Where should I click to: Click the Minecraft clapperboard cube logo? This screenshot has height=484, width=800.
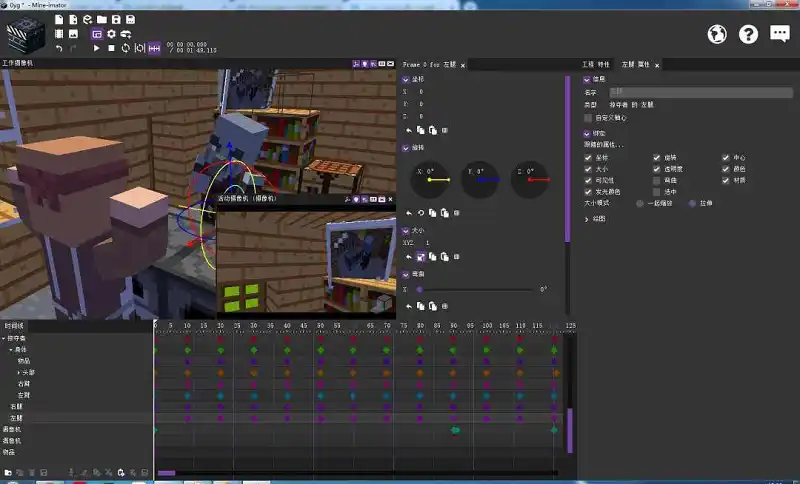tap(26, 35)
